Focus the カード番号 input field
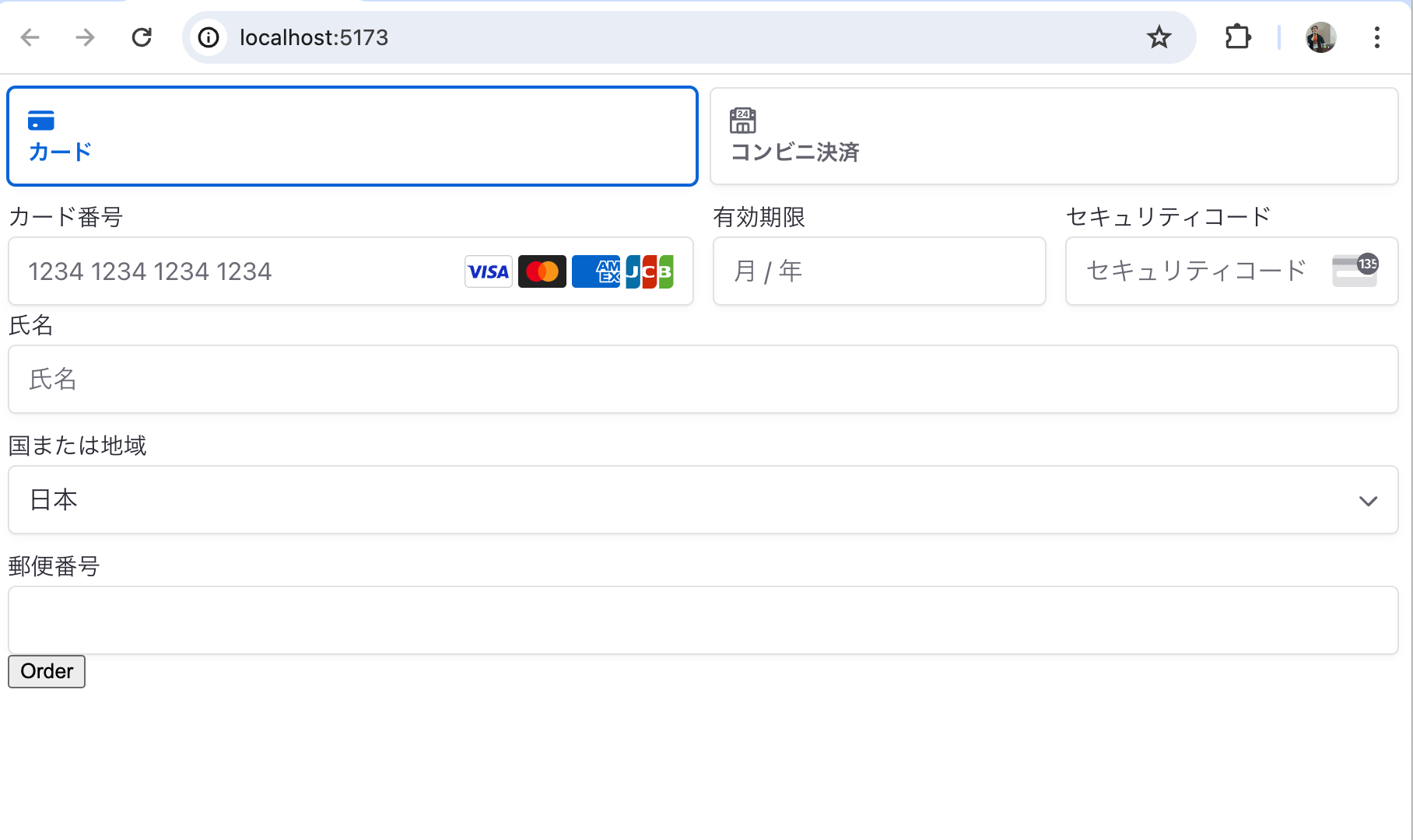1413x840 pixels. pyautogui.click(x=351, y=271)
